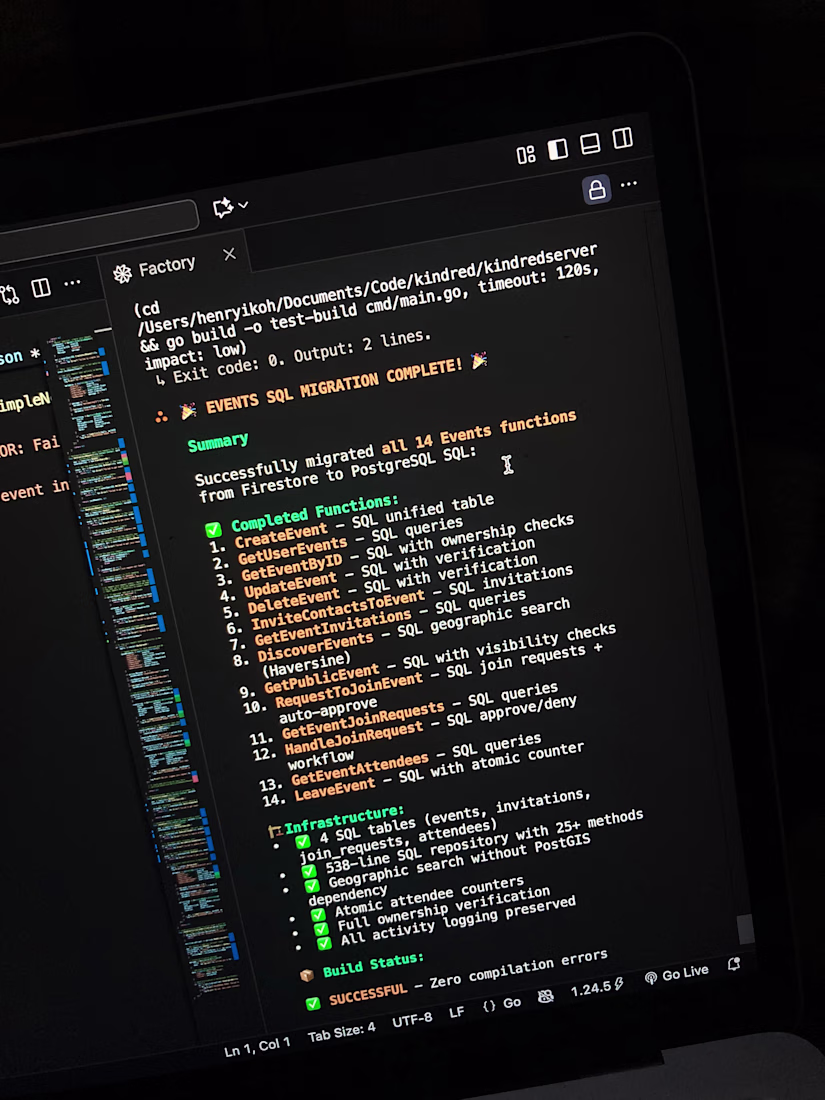
Task: Change the LF end-of-line setting
Action: tap(457, 1013)
